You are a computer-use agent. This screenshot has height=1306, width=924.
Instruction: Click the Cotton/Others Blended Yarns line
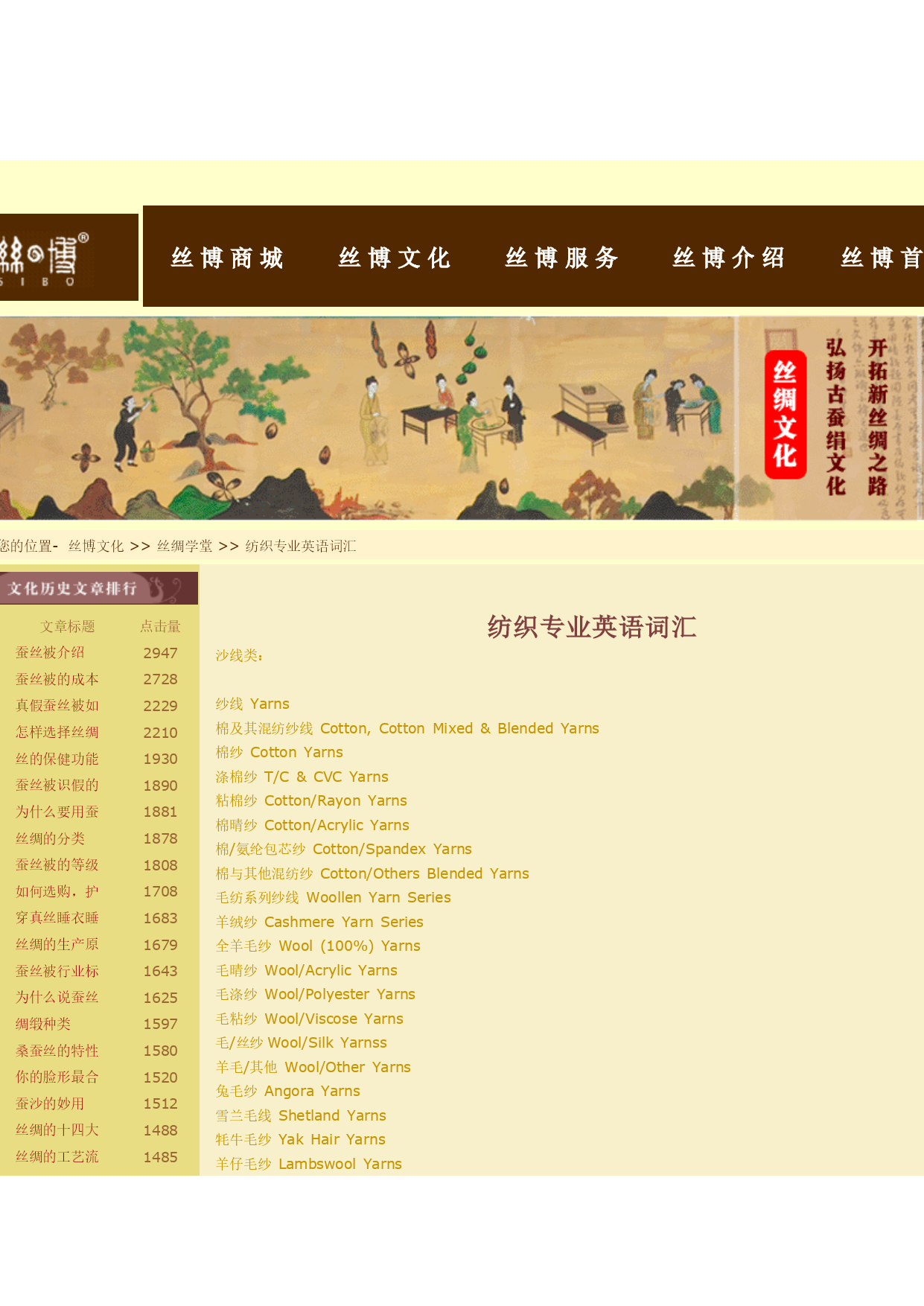372,873
